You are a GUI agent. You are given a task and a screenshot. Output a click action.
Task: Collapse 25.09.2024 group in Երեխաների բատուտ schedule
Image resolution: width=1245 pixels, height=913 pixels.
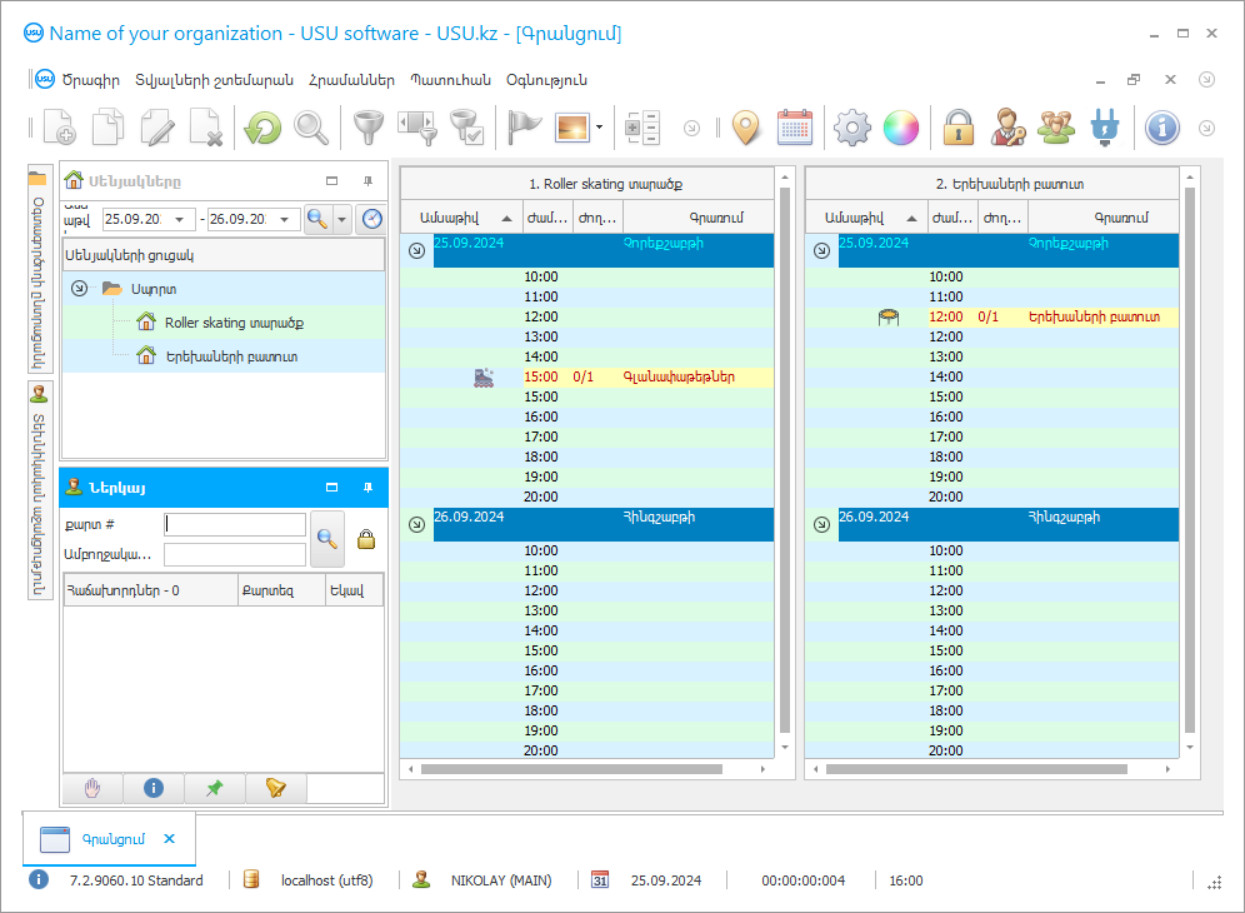(822, 251)
